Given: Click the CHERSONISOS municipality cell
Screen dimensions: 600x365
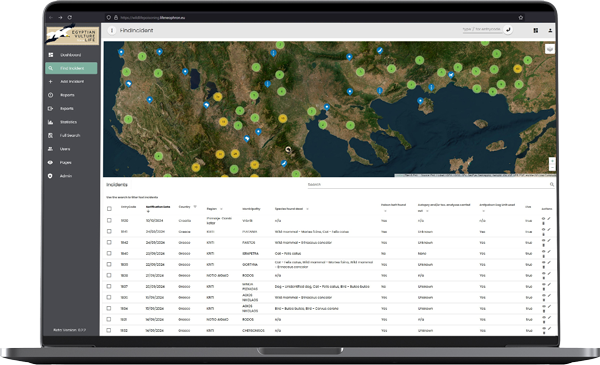Looking at the screenshot, I should [253, 330].
